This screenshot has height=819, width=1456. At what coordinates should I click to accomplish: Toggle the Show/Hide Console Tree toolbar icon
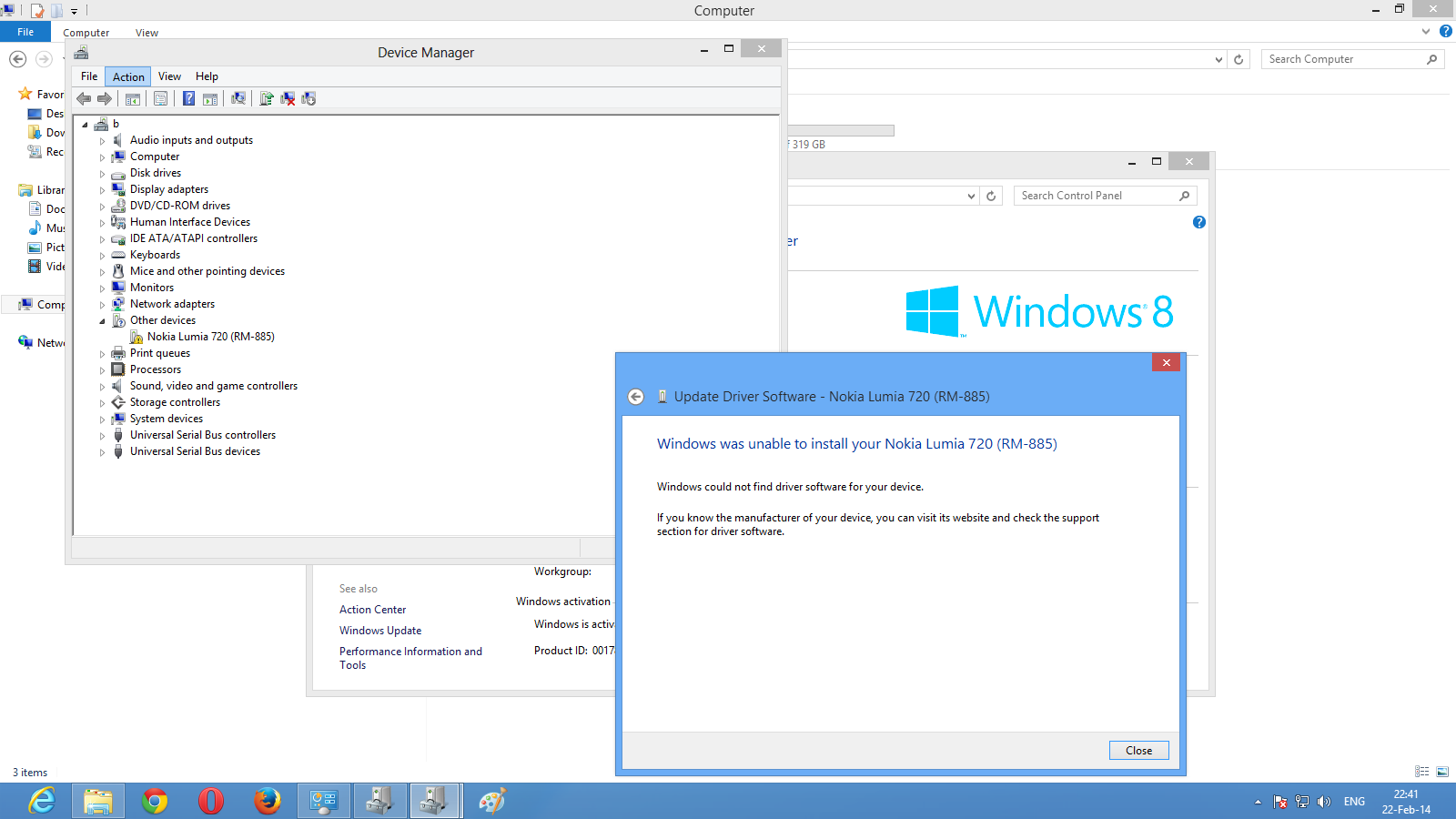click(x=133, y=98)
